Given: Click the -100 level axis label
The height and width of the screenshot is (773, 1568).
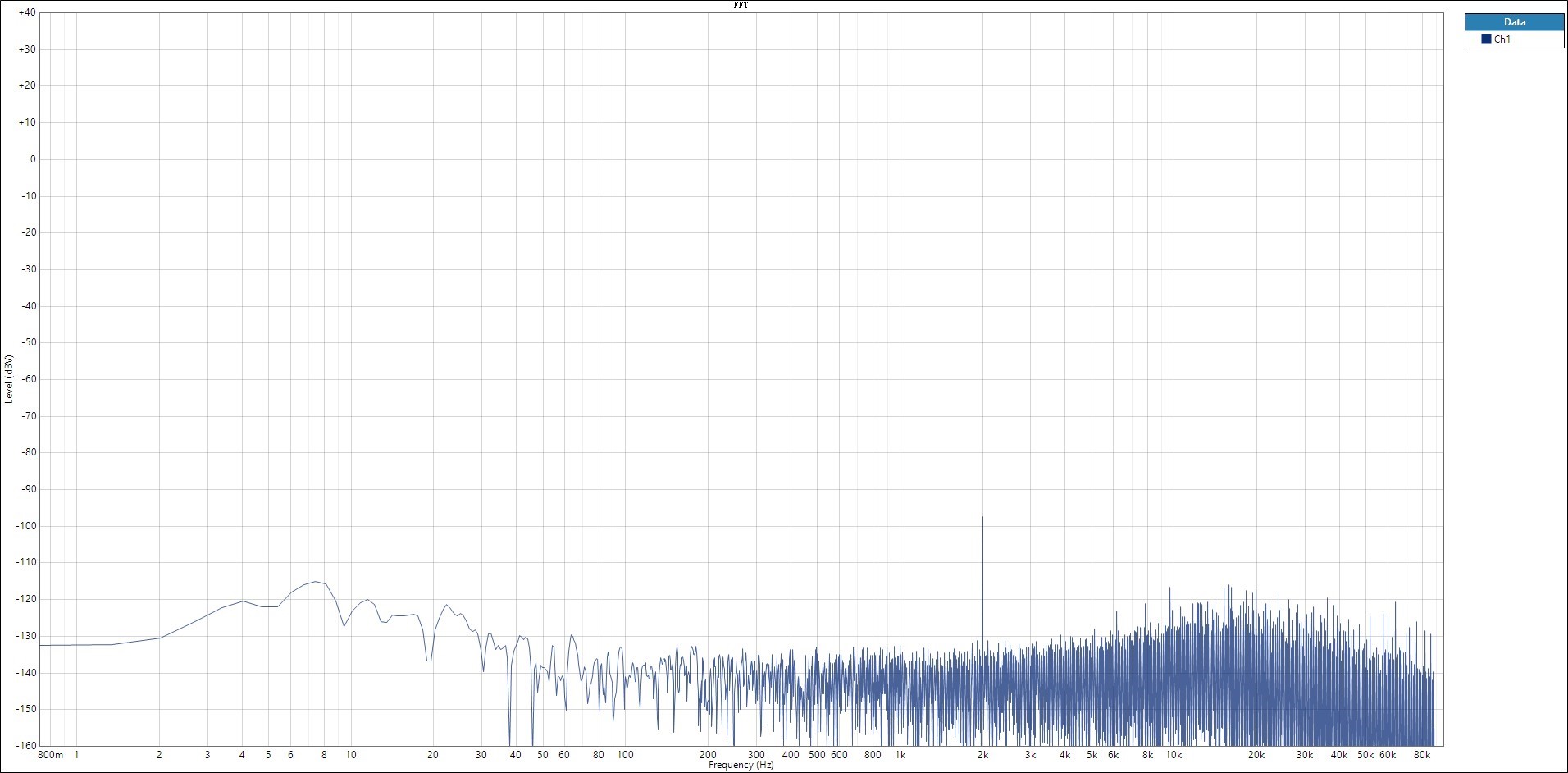Looking at the screenshot, I should point(25,526).
